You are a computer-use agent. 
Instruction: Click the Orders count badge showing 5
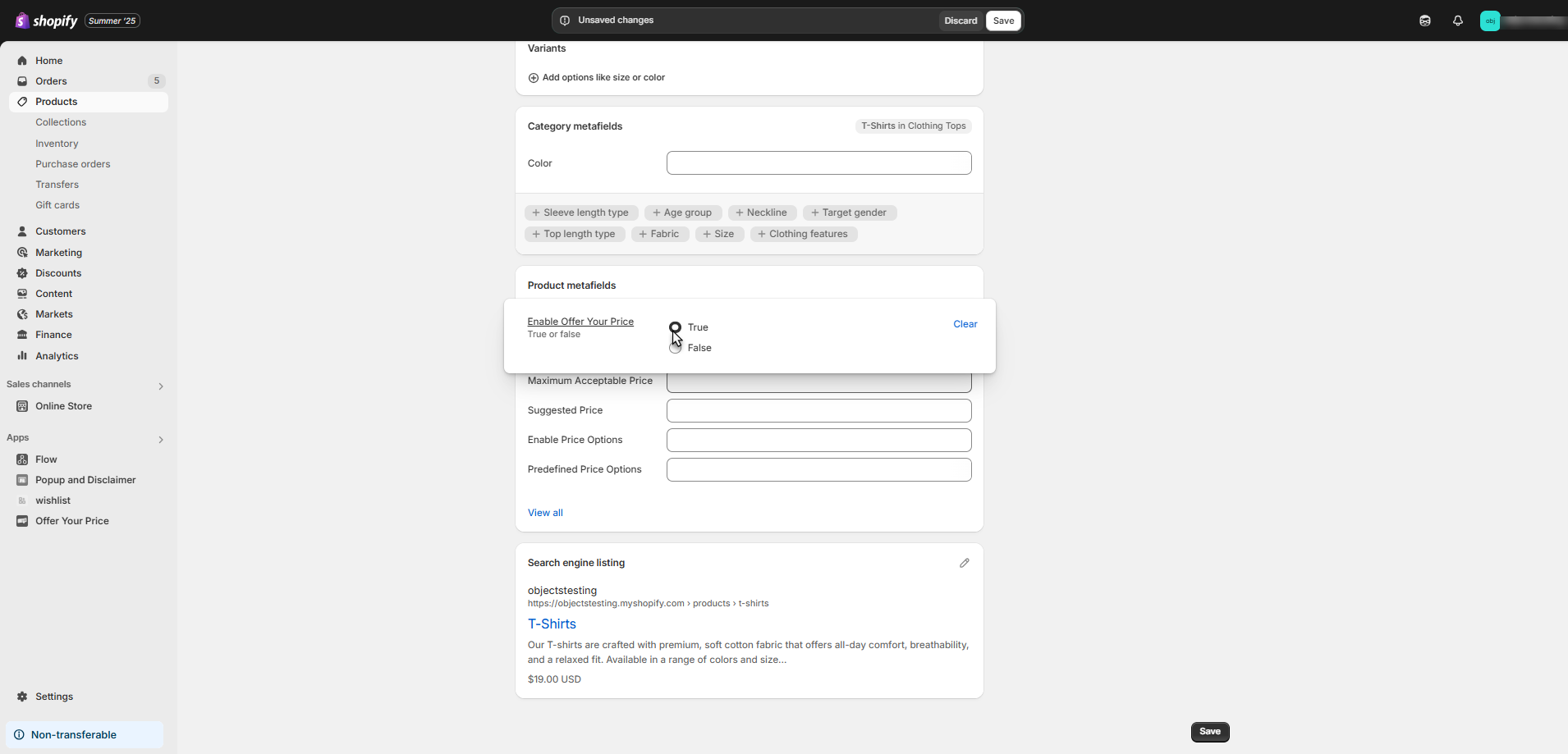click(x=157, y=81)
